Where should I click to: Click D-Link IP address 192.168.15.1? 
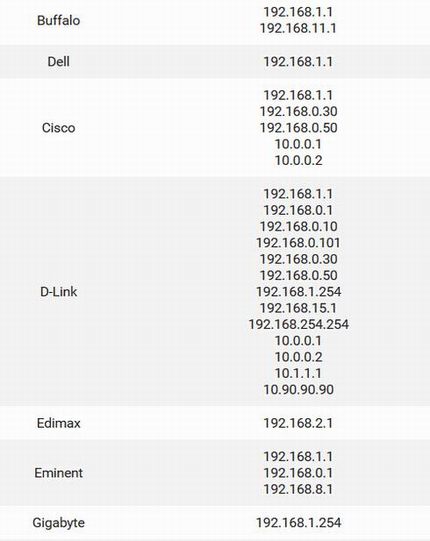click(298, 308)
